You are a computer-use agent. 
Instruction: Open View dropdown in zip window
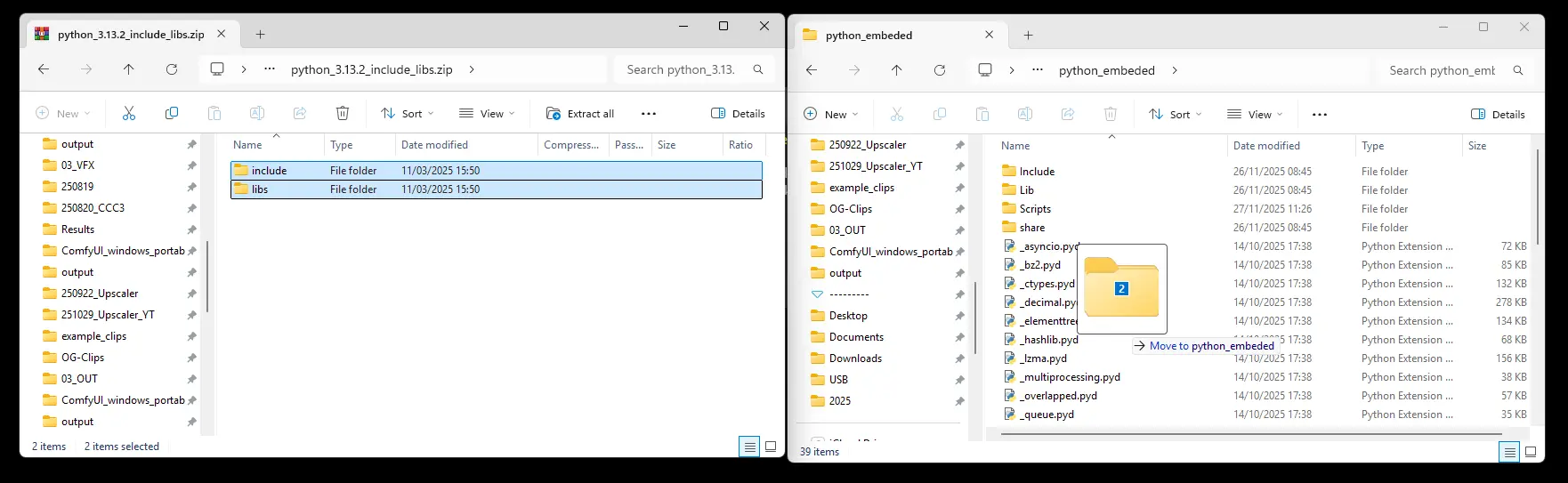click(487, 114)
